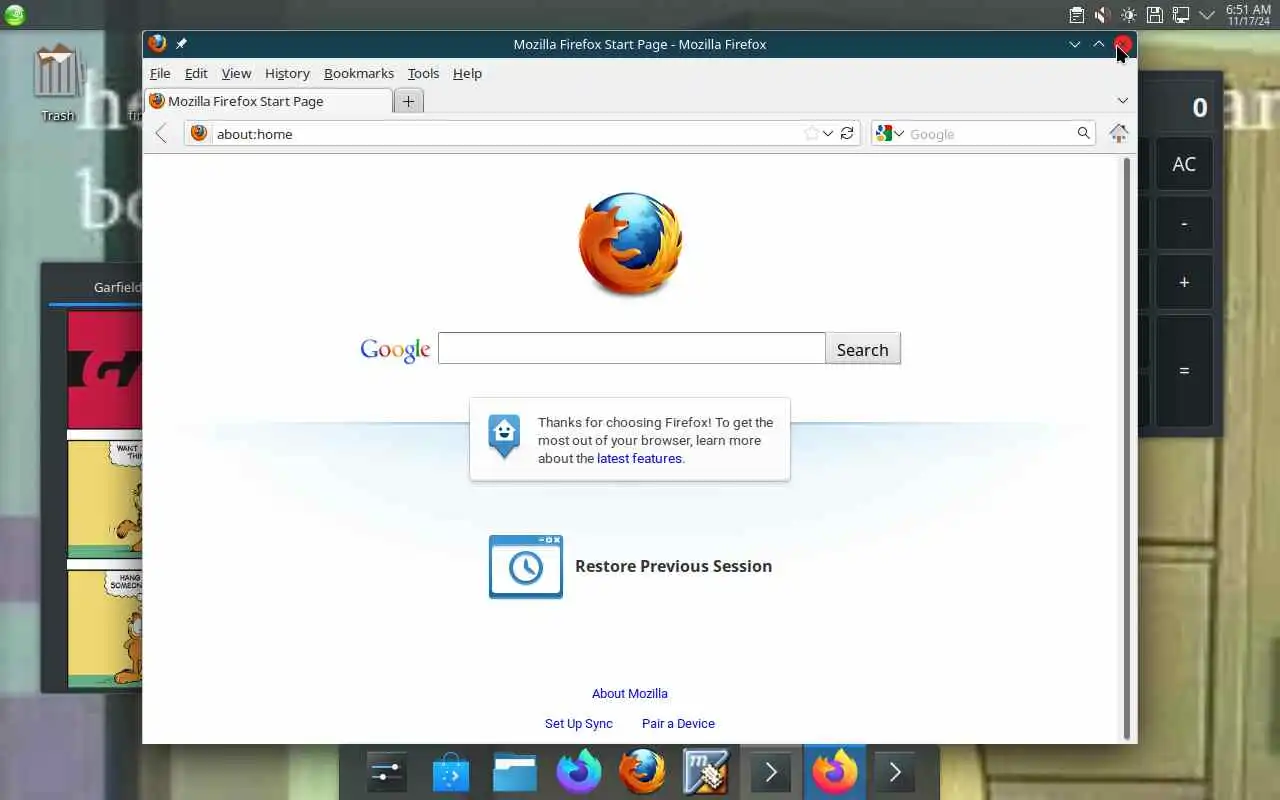
Task: Open the brightness tray icon
Action: 1128,15
